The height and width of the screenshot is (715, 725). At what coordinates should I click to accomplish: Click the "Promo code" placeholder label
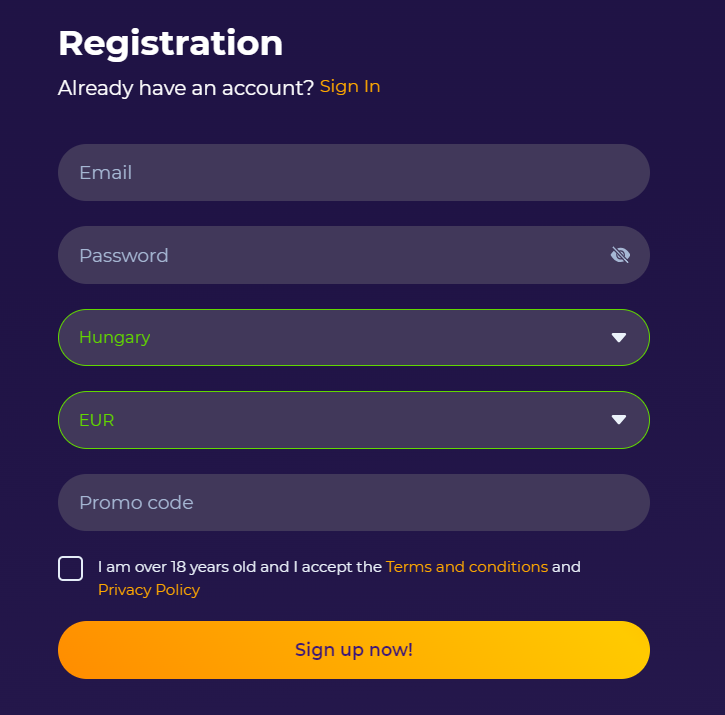coord(136,503)
